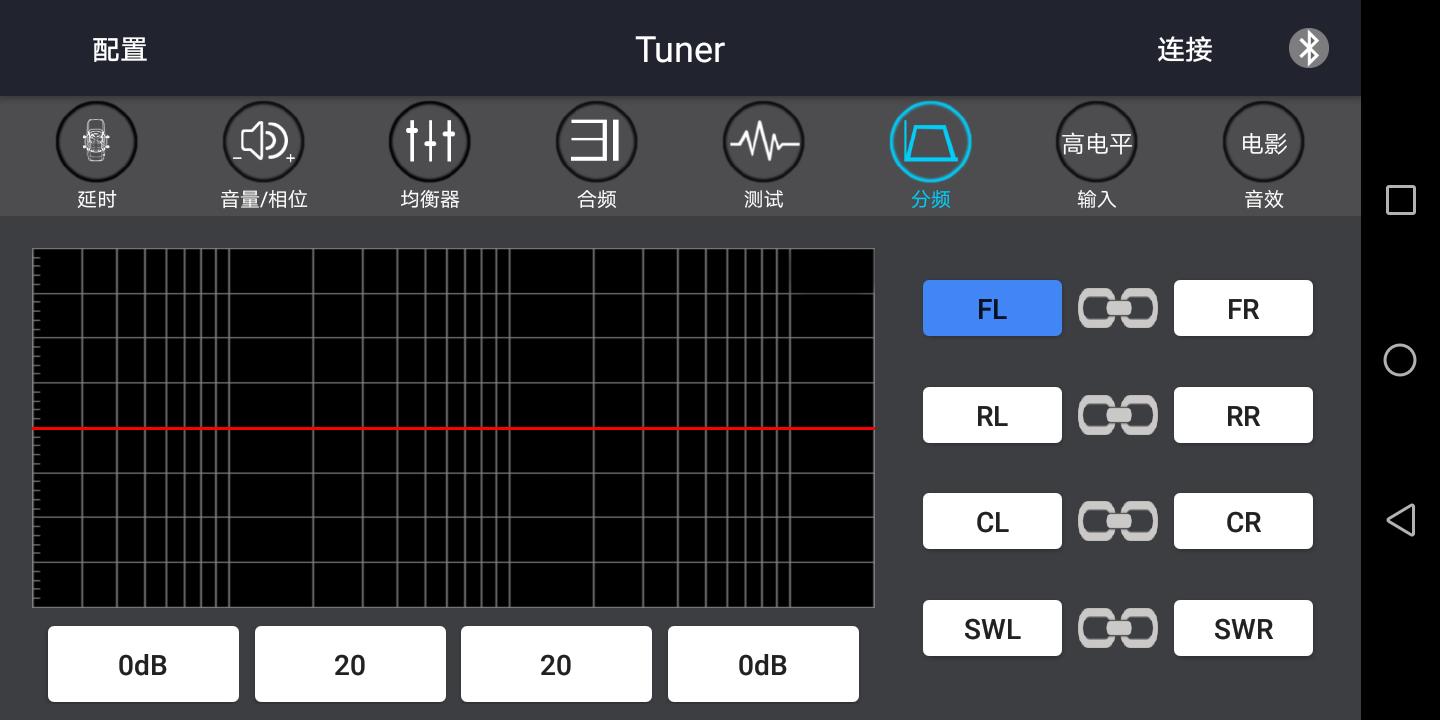This screenshot has width=1440, height=720.
Task: Open the leftmost 0dB slope selector
Action: (143, 664)
